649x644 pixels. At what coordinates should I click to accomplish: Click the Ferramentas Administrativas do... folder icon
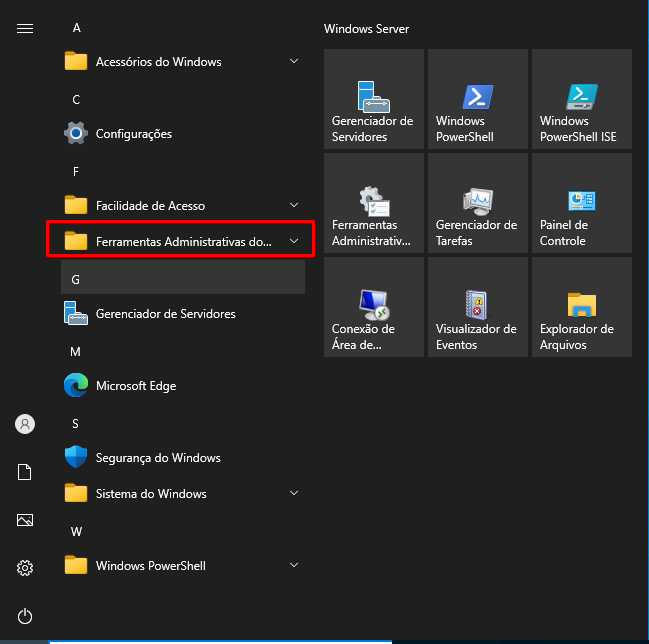pyautogui.click(x=76, y=241)
